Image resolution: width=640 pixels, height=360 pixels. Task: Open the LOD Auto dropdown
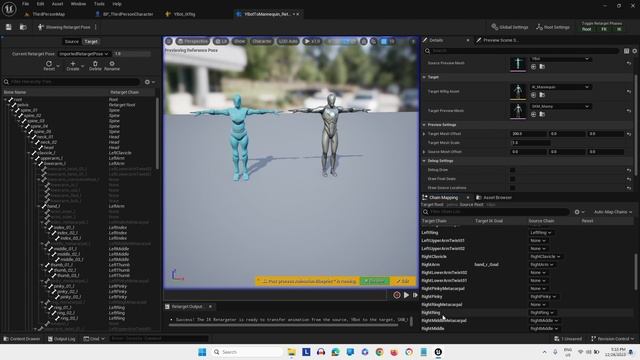click(288, 41)
